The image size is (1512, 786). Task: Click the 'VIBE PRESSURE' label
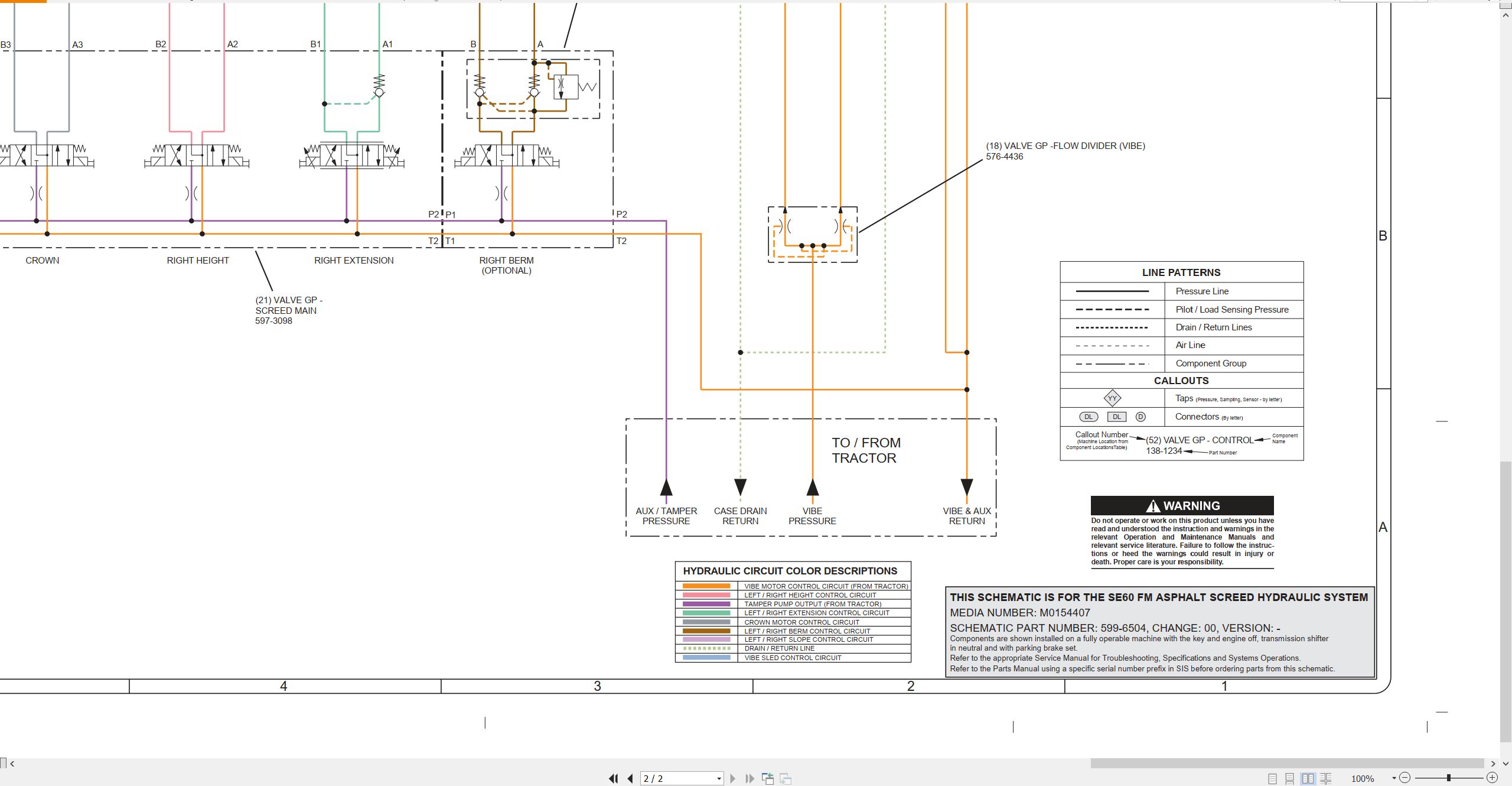[812, 516]
